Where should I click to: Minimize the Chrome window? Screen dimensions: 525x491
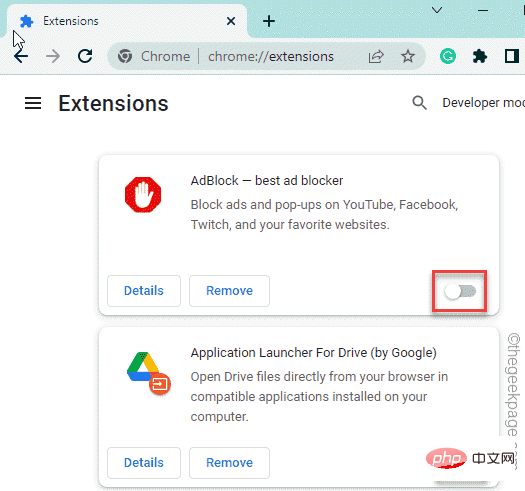coord(483,10)
